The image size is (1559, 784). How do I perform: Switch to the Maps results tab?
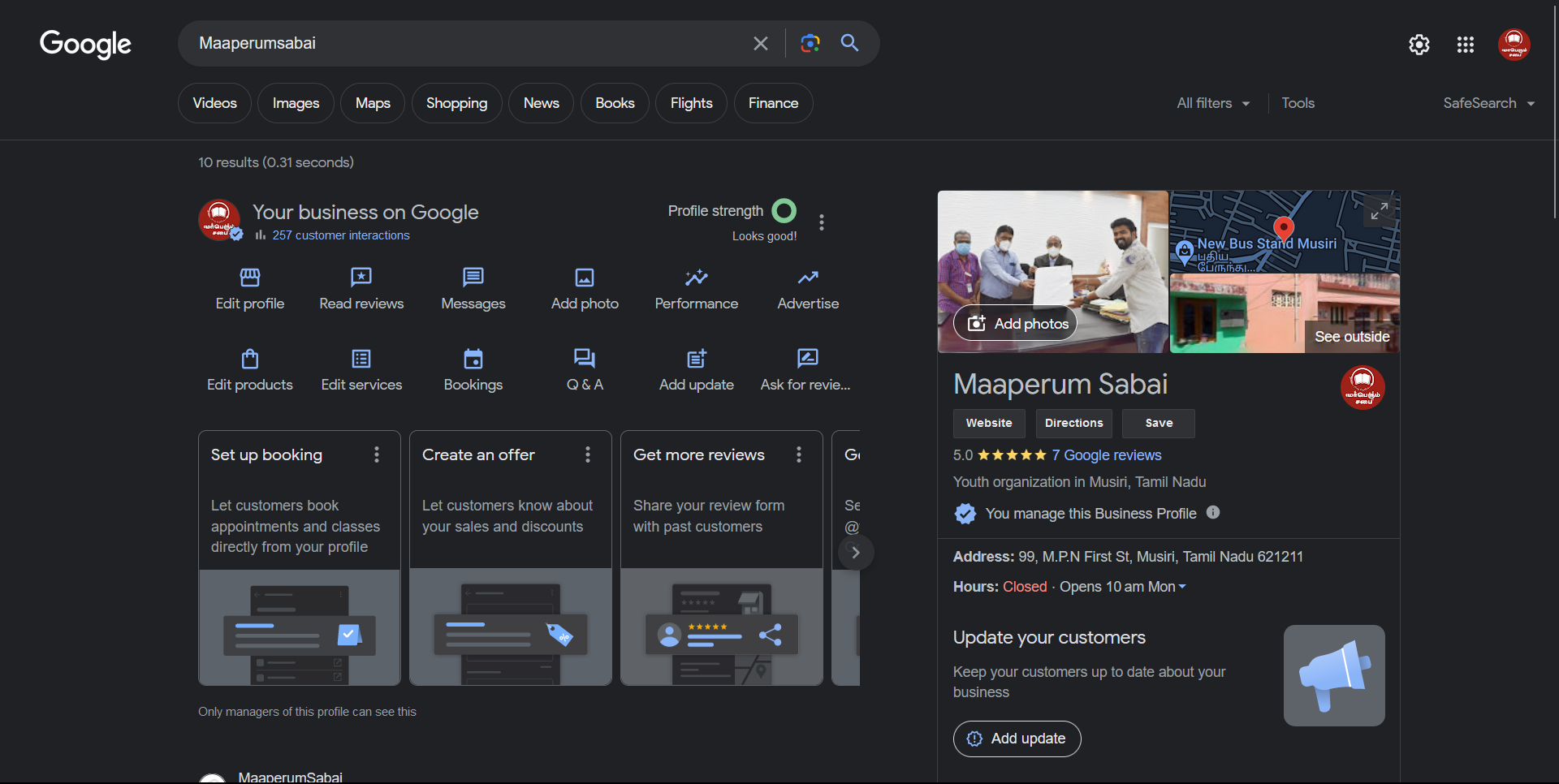pyautogui.click(x=372, y=103)
